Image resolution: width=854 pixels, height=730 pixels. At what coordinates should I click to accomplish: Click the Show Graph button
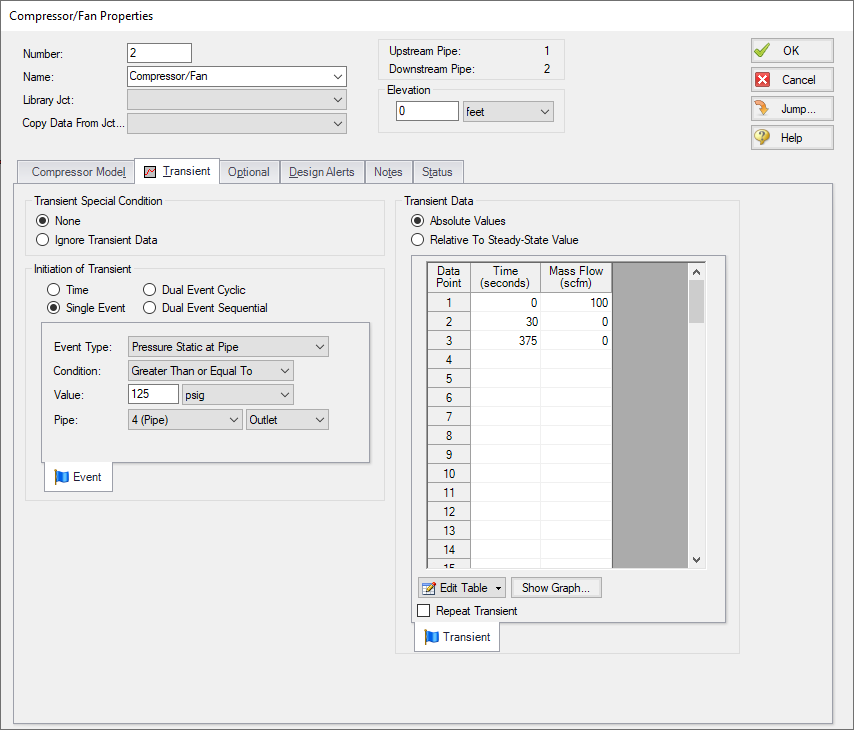555,588
